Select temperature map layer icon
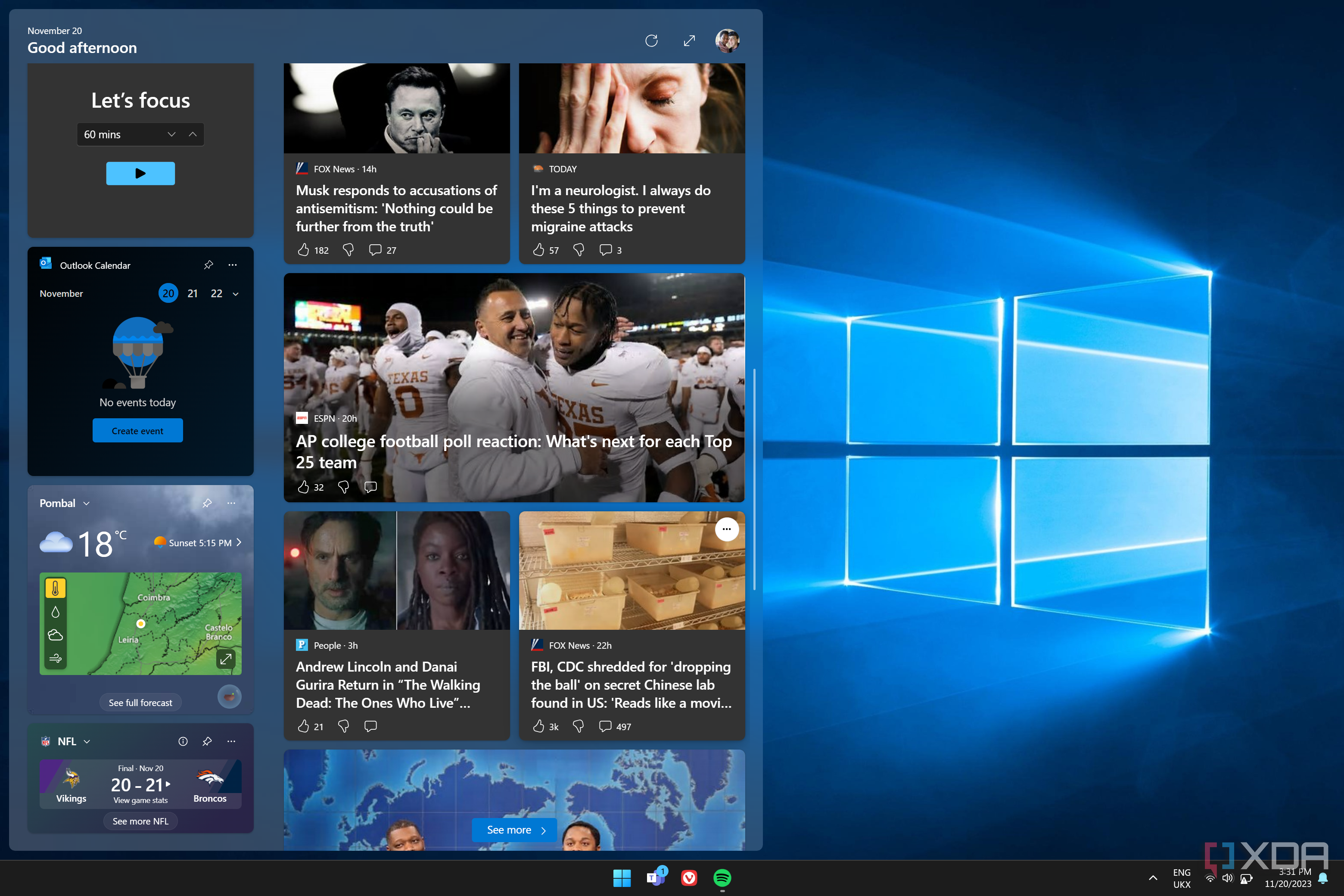 tap(56, 588)
